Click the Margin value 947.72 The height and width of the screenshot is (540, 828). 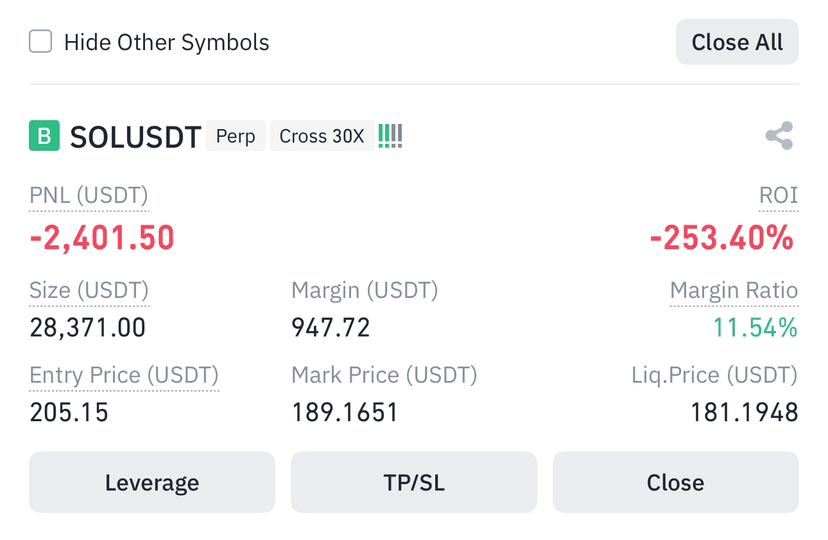point(331,328)
